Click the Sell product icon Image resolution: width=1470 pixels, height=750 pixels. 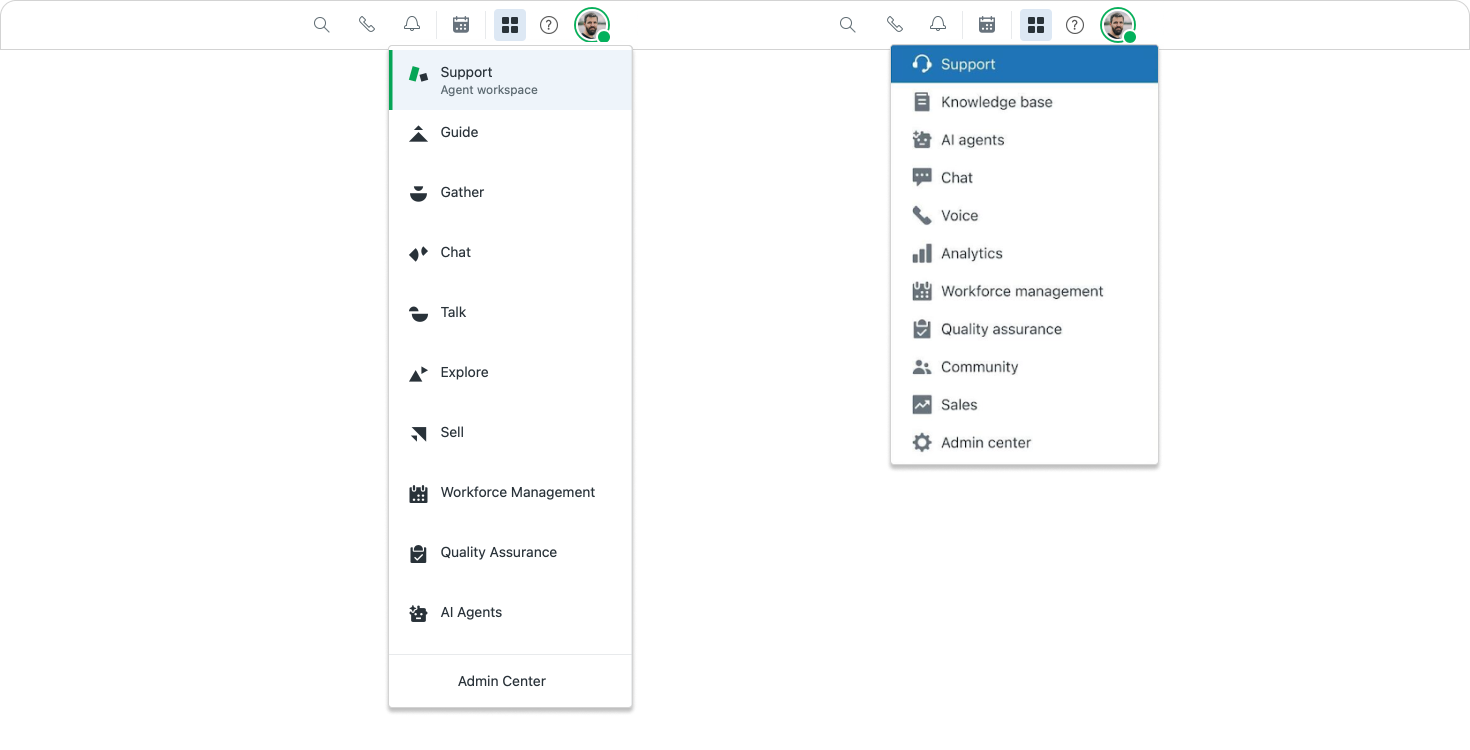418,433
